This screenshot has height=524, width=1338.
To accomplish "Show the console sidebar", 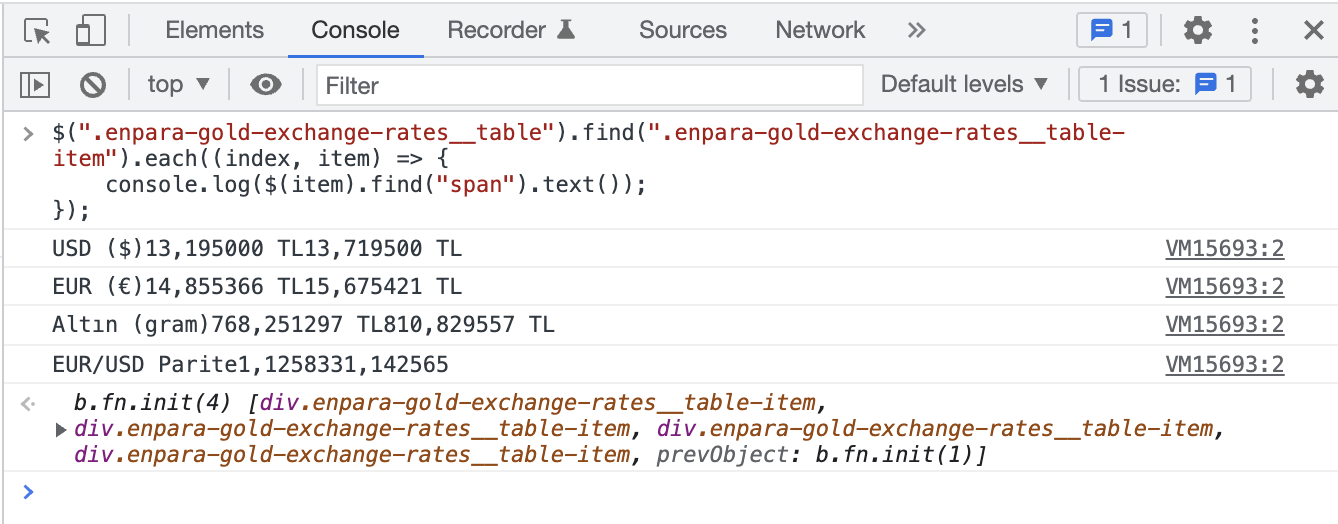I will [x=35, y=85].
